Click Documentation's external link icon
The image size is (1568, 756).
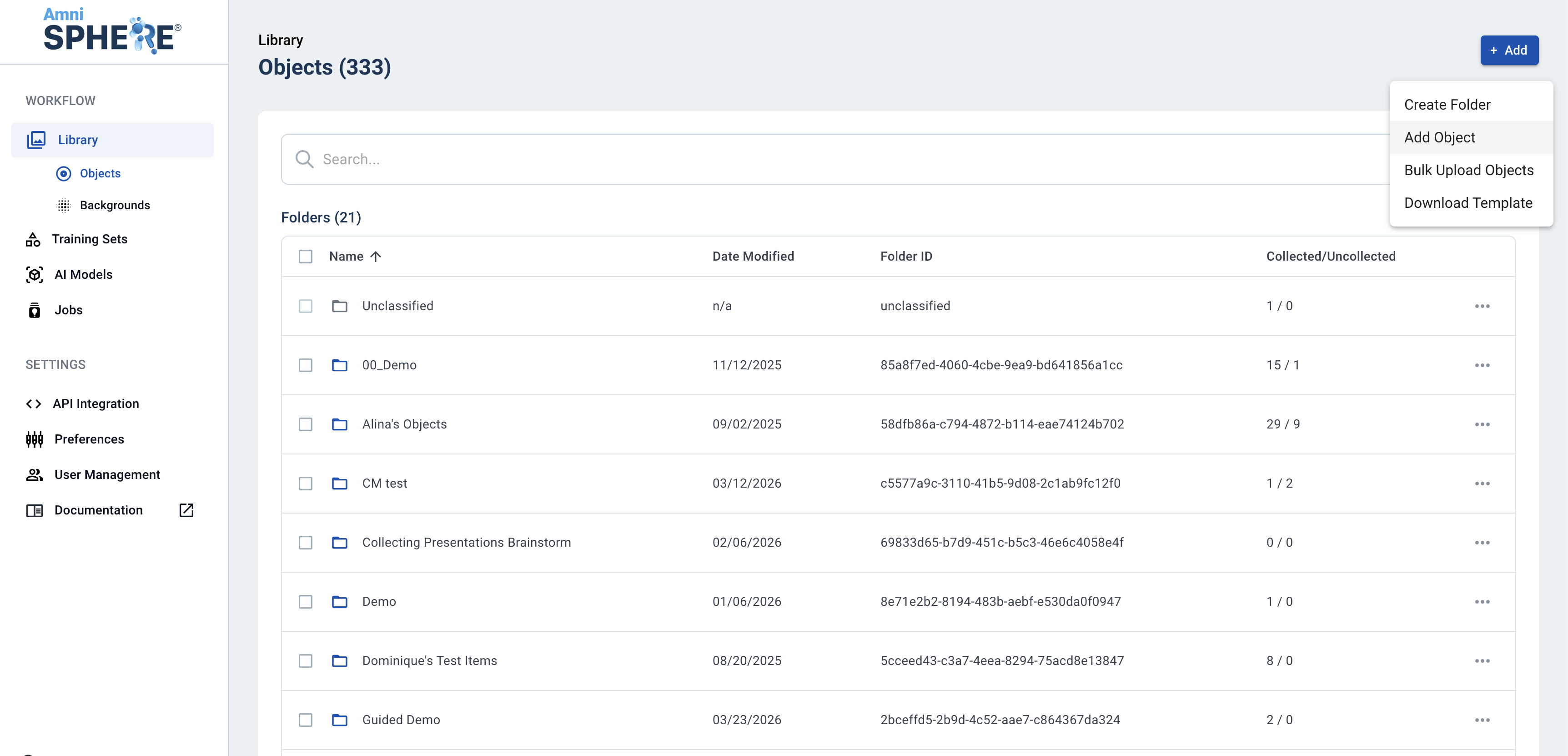click(186, 510)
